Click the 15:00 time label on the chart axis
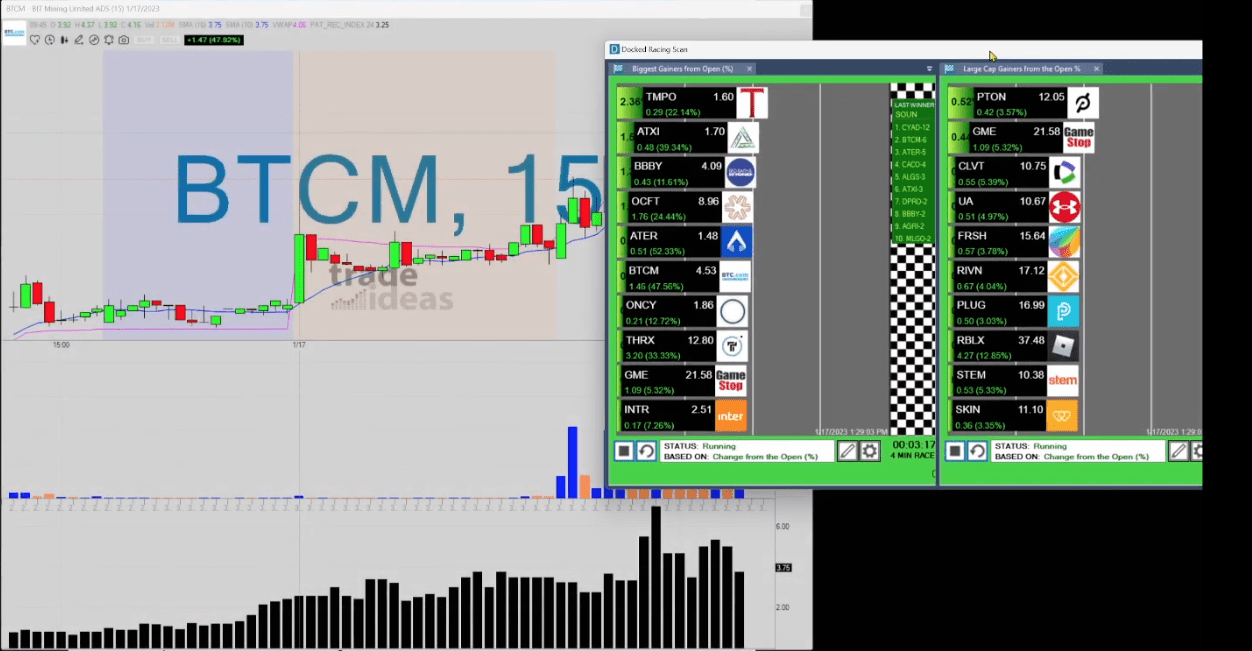Image resolution: width=1252 pixels, height=651 pixels. (61, 345)
